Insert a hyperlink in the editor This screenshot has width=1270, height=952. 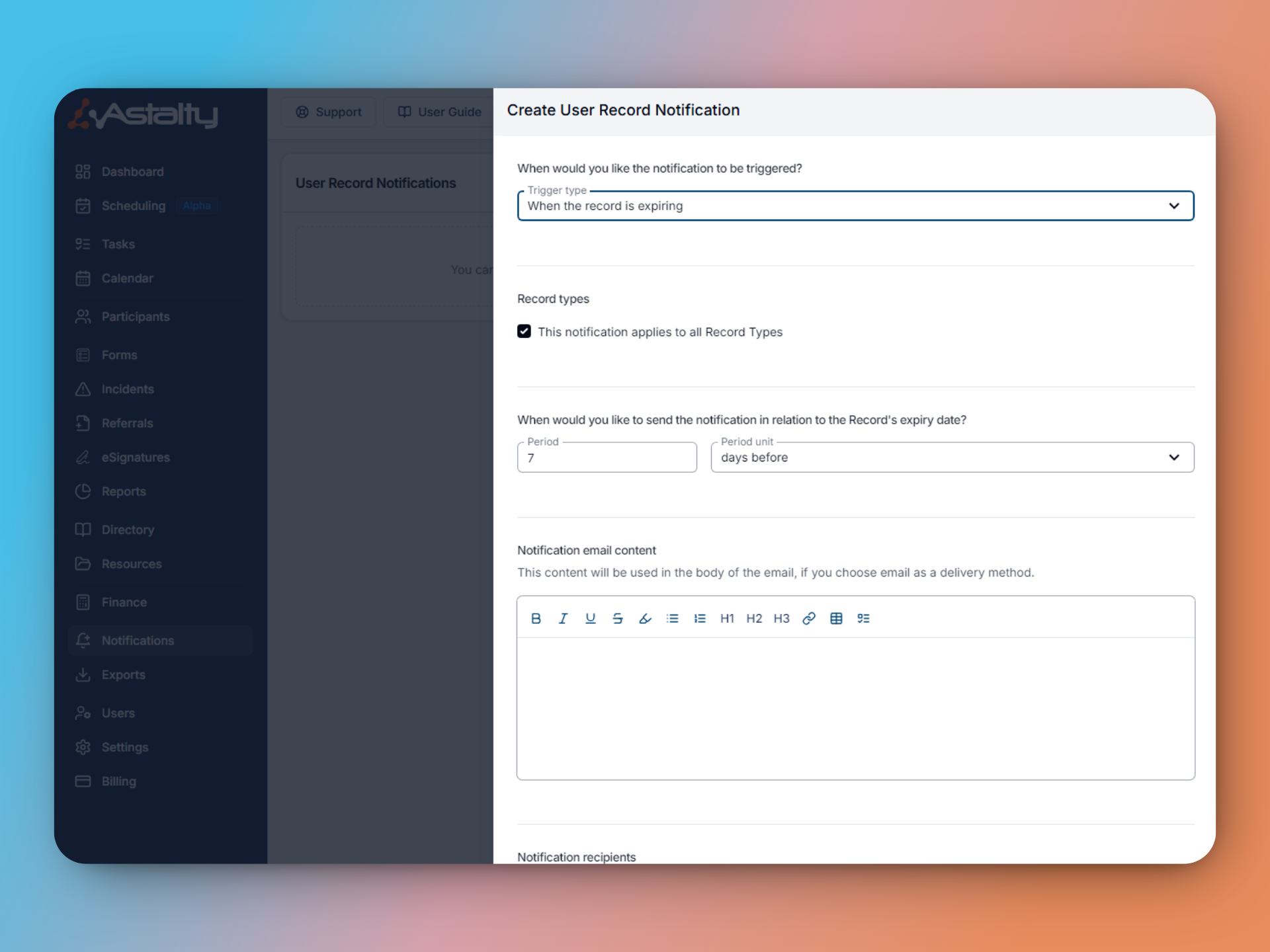click(x=808, y=618)
